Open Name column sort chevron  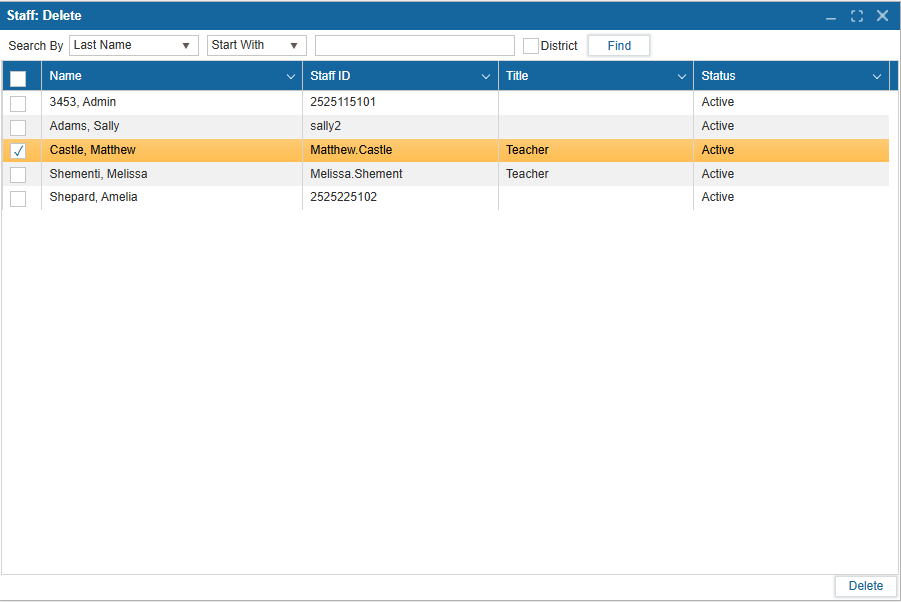pos(291,77)
